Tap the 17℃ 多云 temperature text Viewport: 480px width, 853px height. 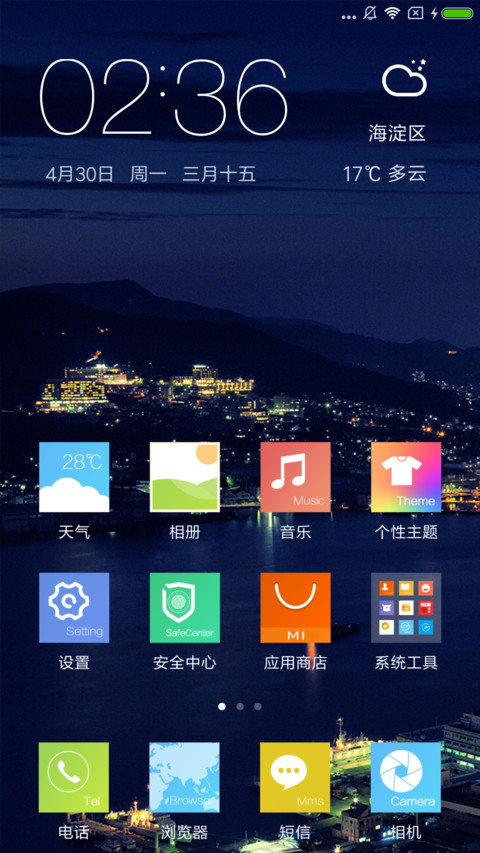click(x=384, y=174)
